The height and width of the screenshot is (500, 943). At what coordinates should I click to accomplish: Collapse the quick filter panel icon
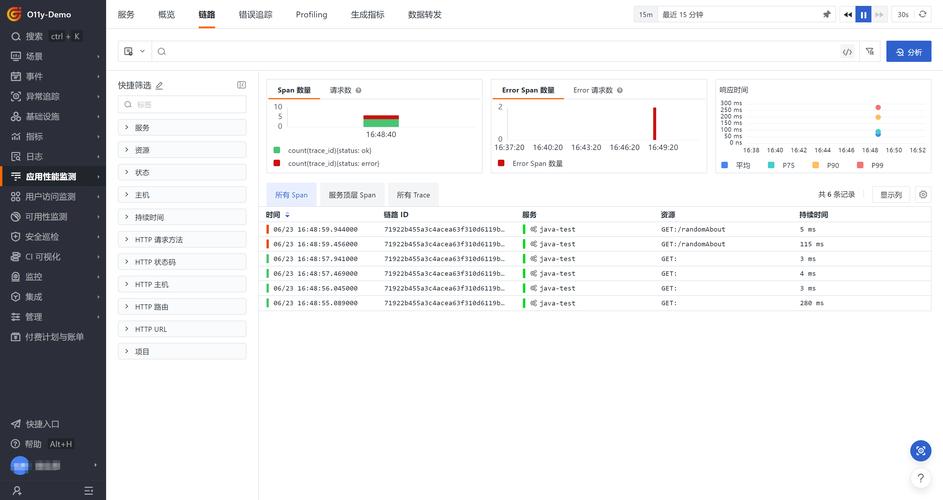point(241,85)
